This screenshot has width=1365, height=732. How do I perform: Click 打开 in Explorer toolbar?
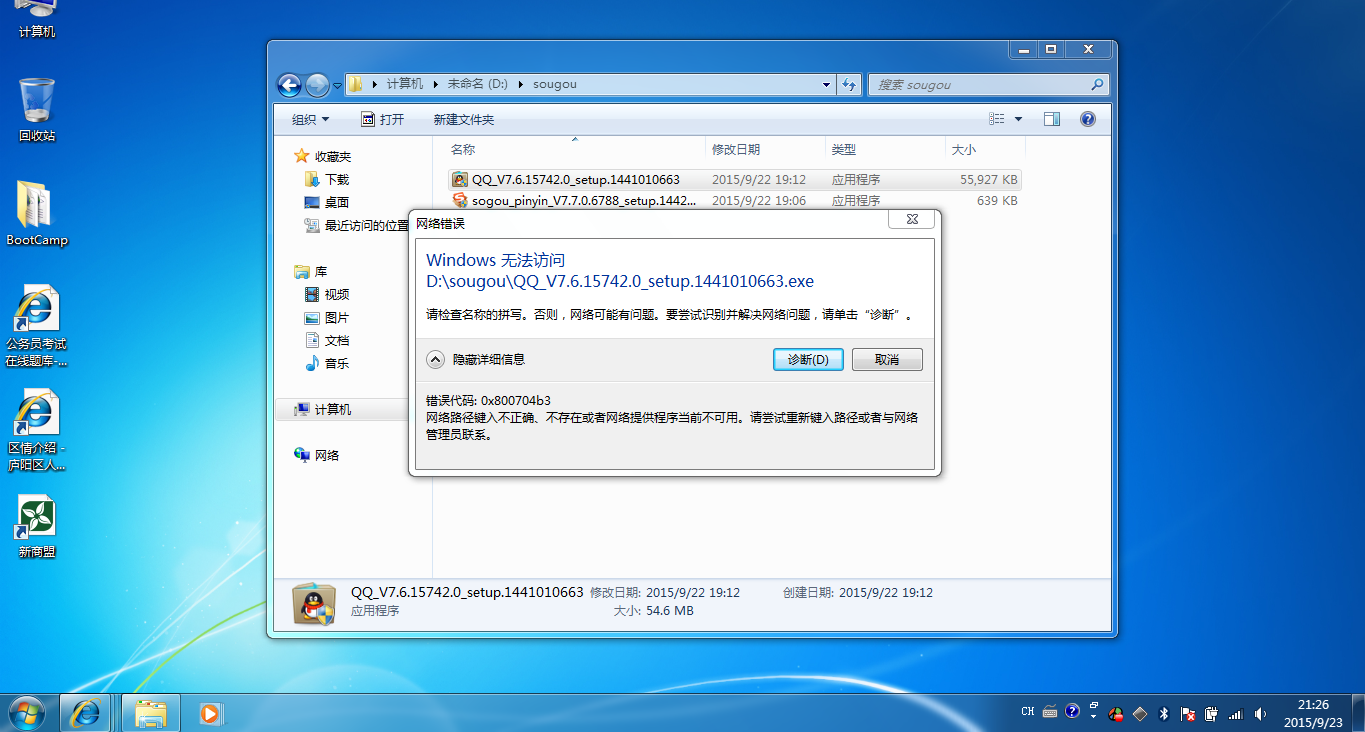click(382, 119)
